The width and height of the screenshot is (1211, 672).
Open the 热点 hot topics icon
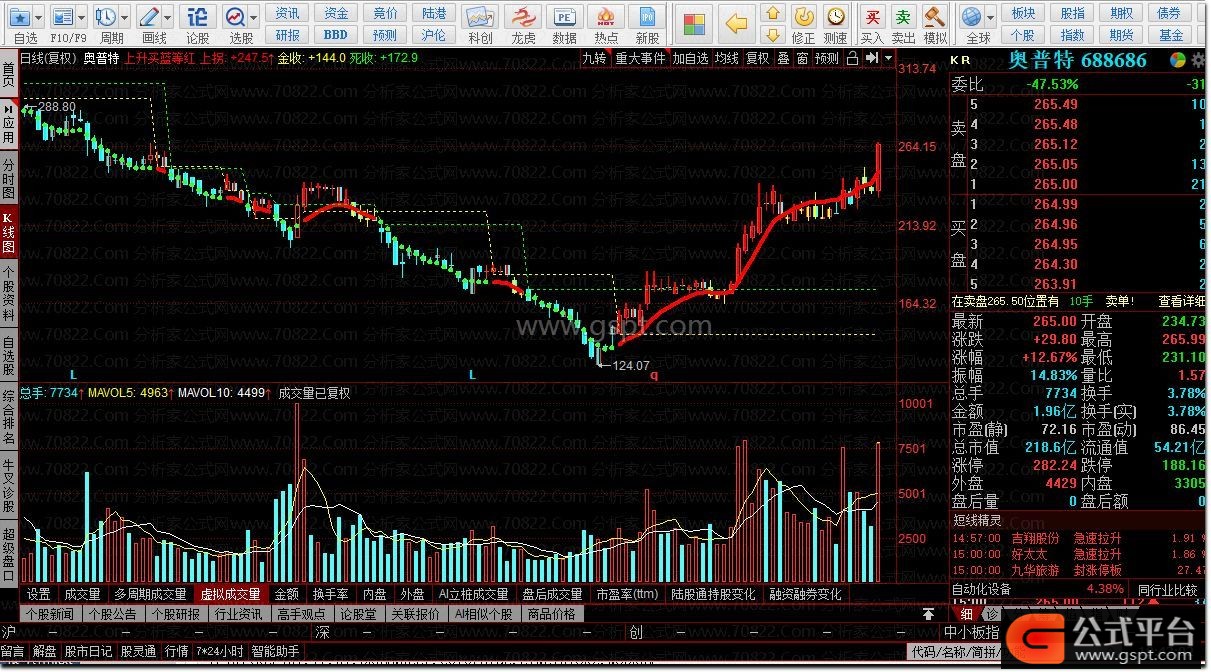(x=606, y=17)
